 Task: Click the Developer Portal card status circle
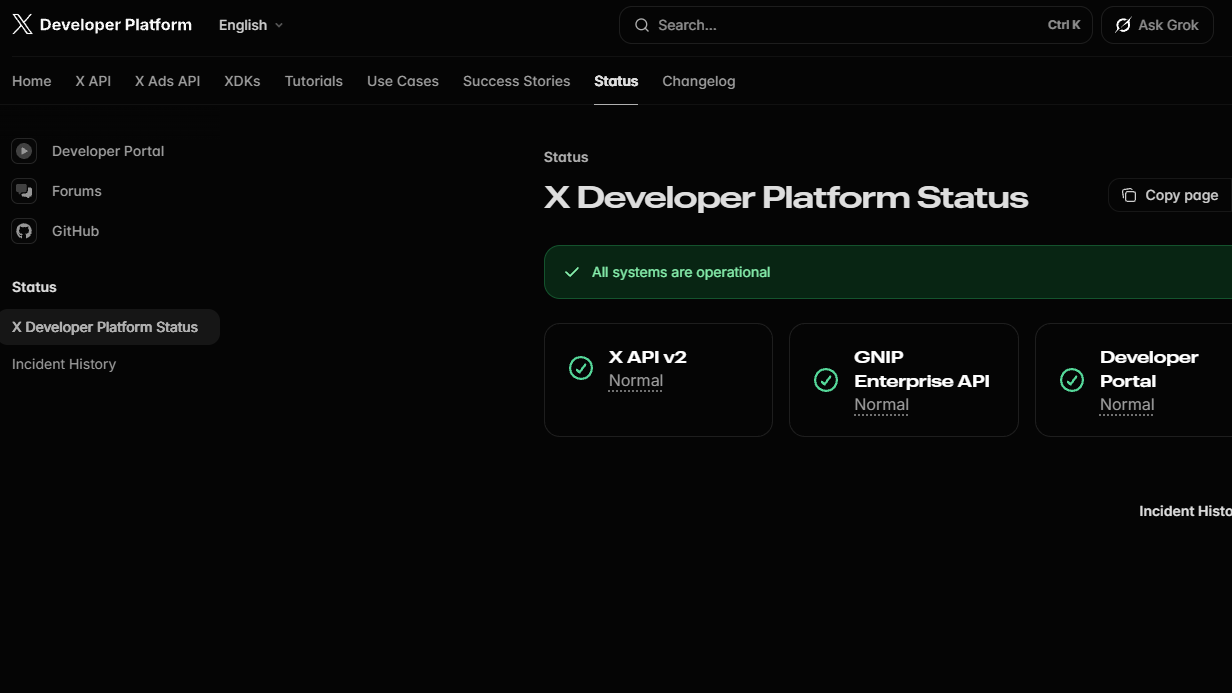point(1072,380)
